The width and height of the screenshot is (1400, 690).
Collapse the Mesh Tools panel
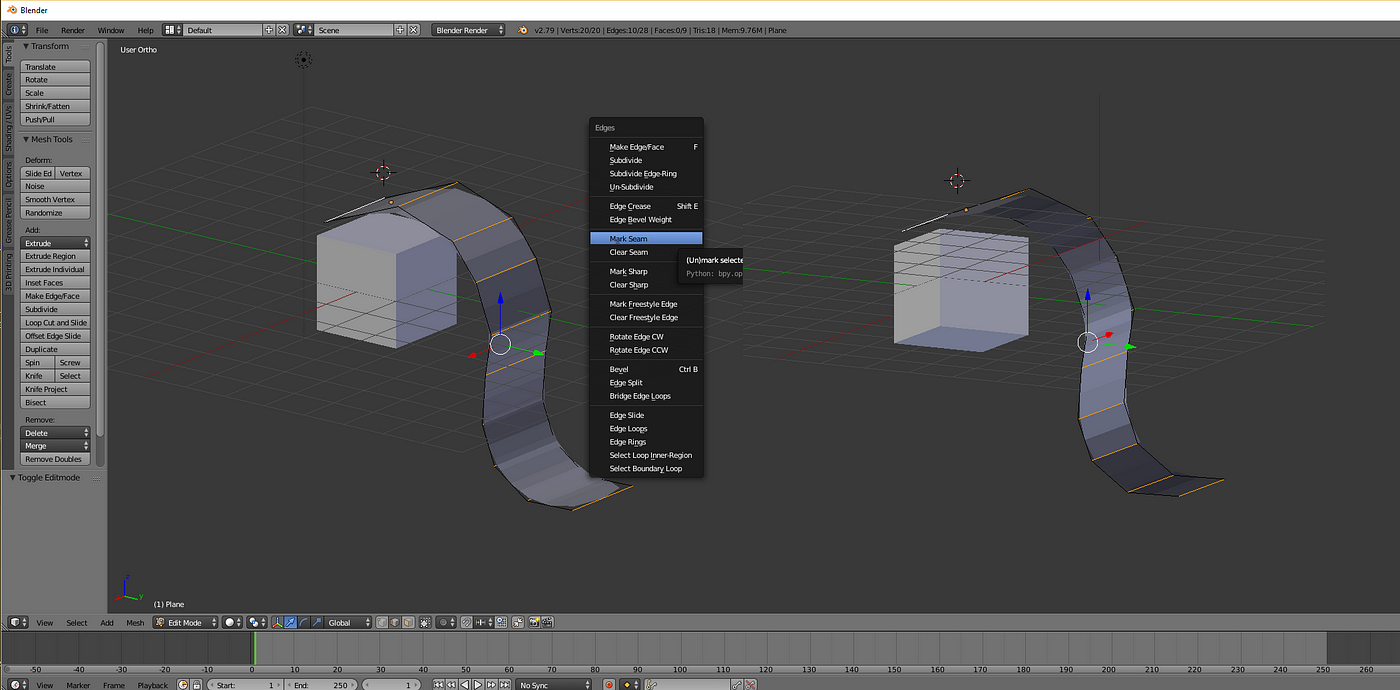point(27,139)
